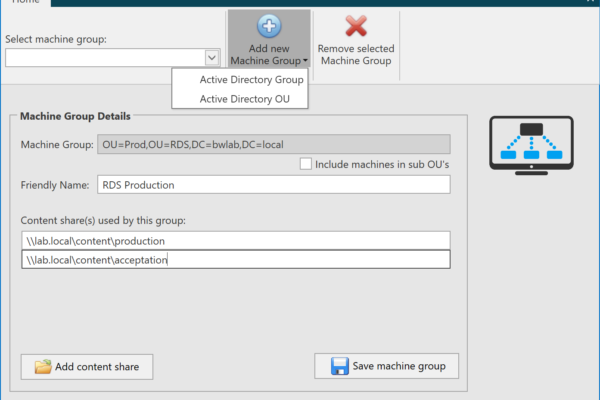Viewport: 600px width, 400px height.
Task: Select the \\lab.local\content\production share field
Action: click(x=236, y=241)
